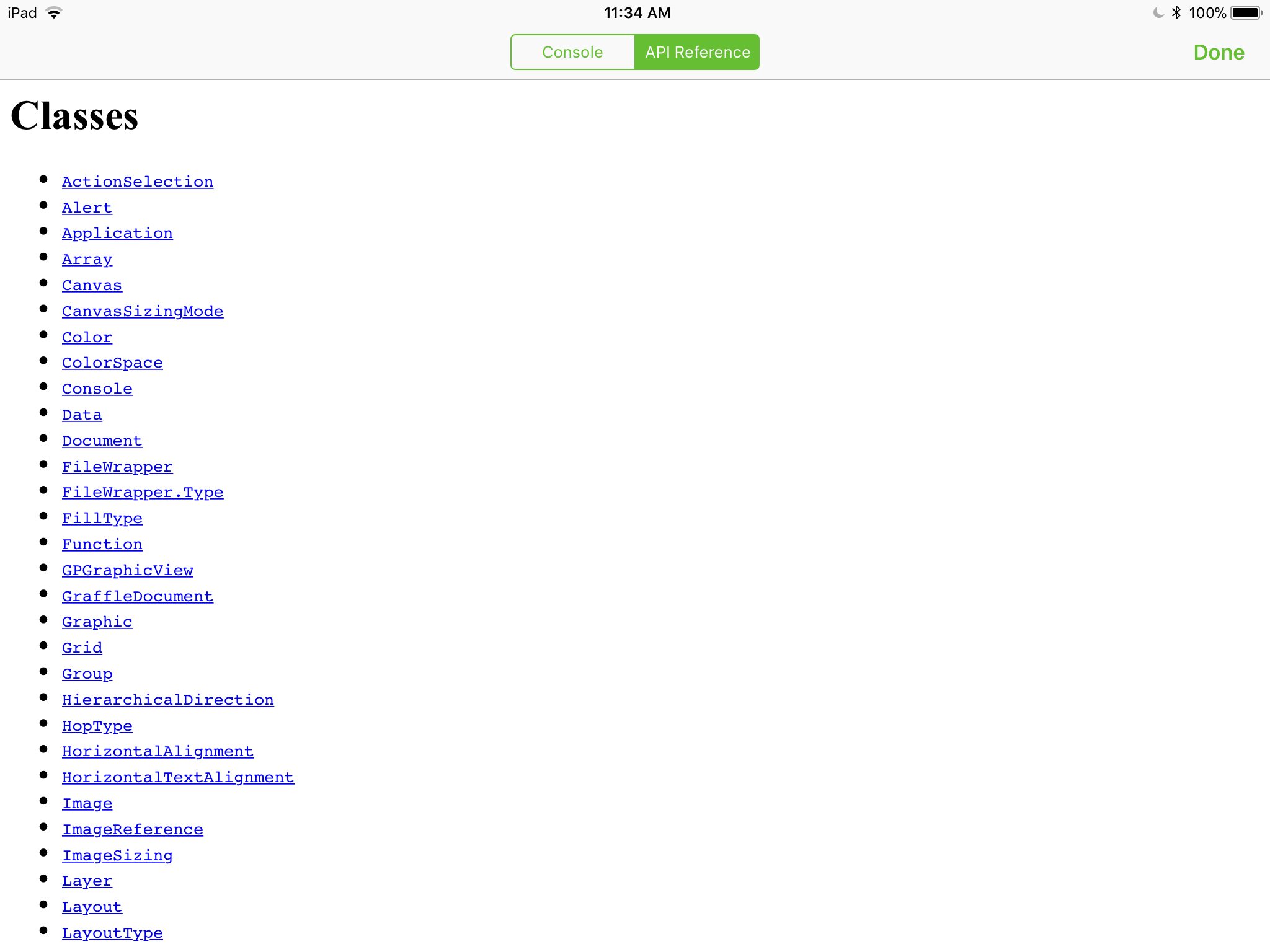Open the Color class reference
Image resolution: width=1270 pixels, height=952 pixels.
pos(88,336)
